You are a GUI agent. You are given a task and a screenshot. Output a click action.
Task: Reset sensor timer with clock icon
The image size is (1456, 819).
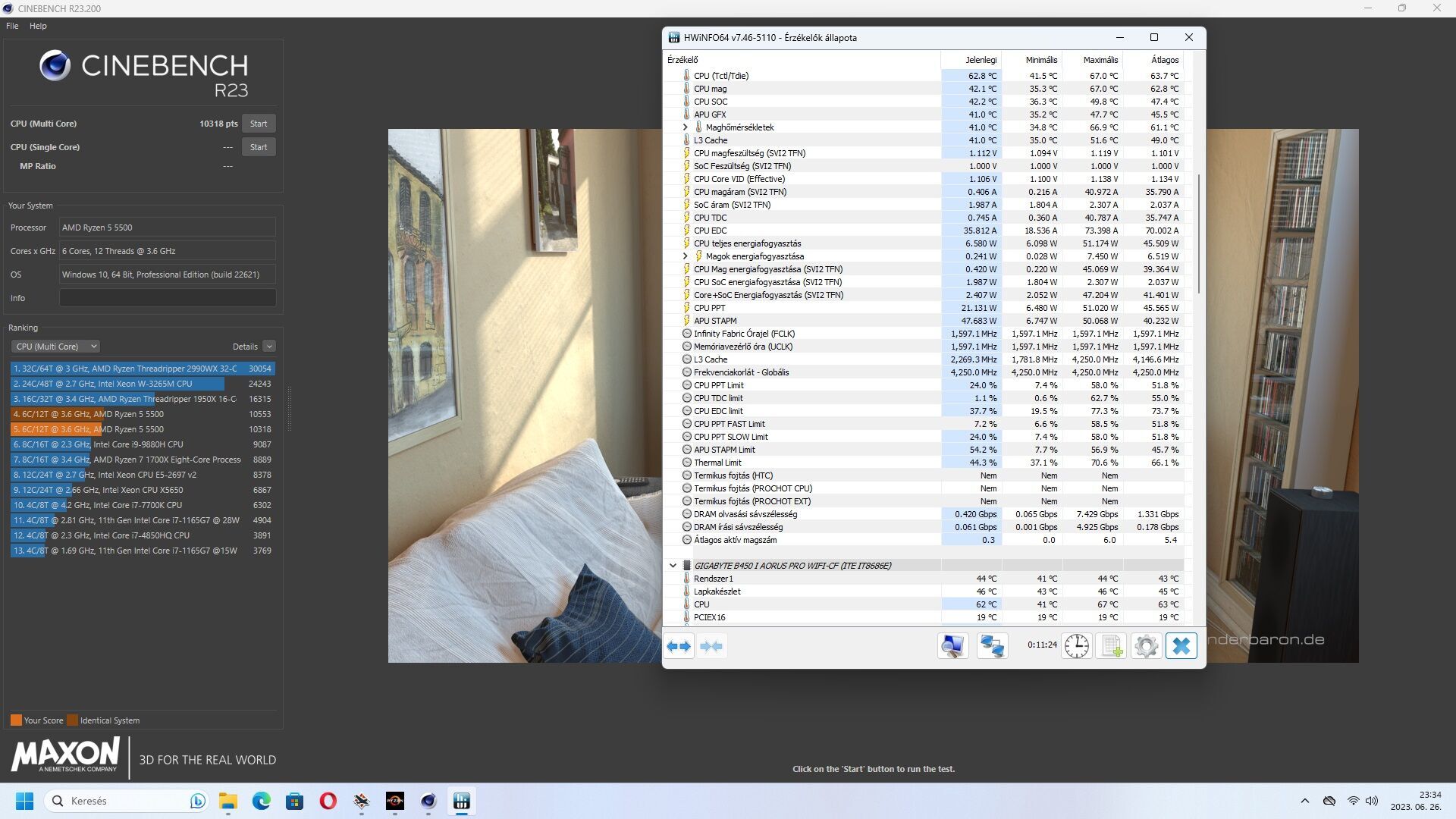click(x=1076, y=646)
